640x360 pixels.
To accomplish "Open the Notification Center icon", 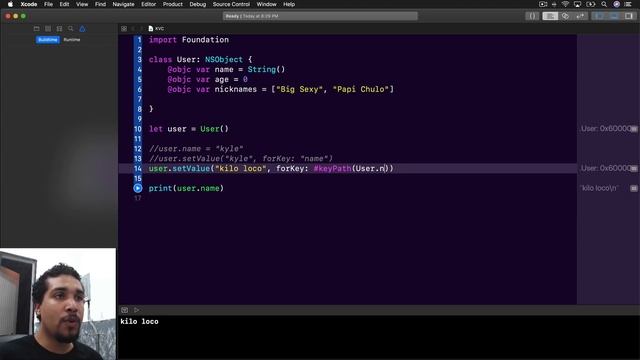I will coord(628,4).
